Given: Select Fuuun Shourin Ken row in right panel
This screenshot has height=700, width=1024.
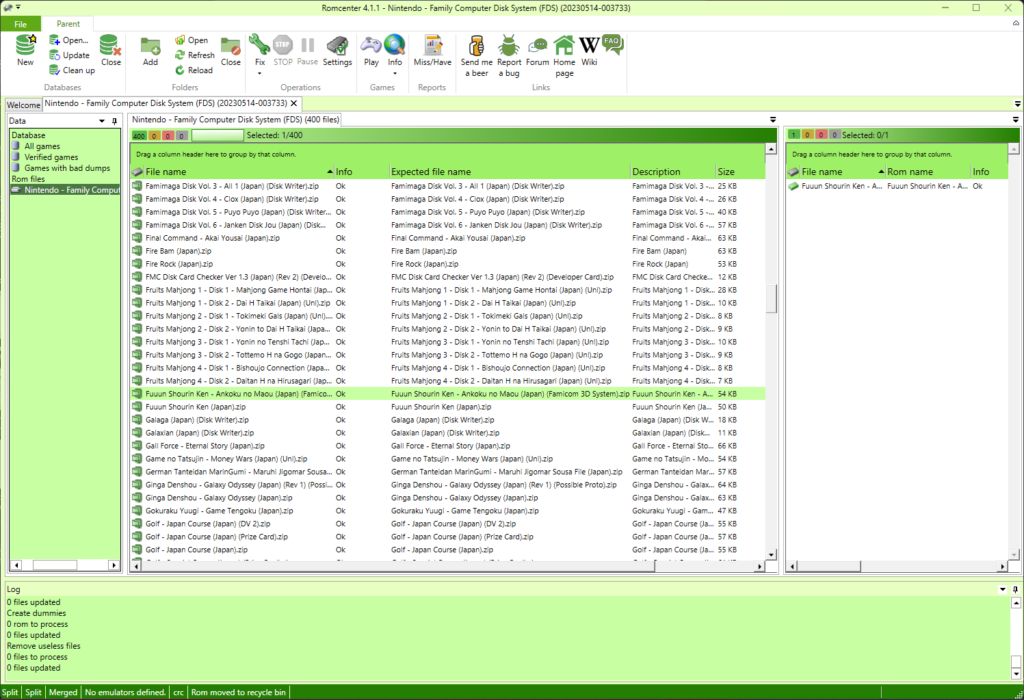Looking at the screenshot, I should point(896,186).
